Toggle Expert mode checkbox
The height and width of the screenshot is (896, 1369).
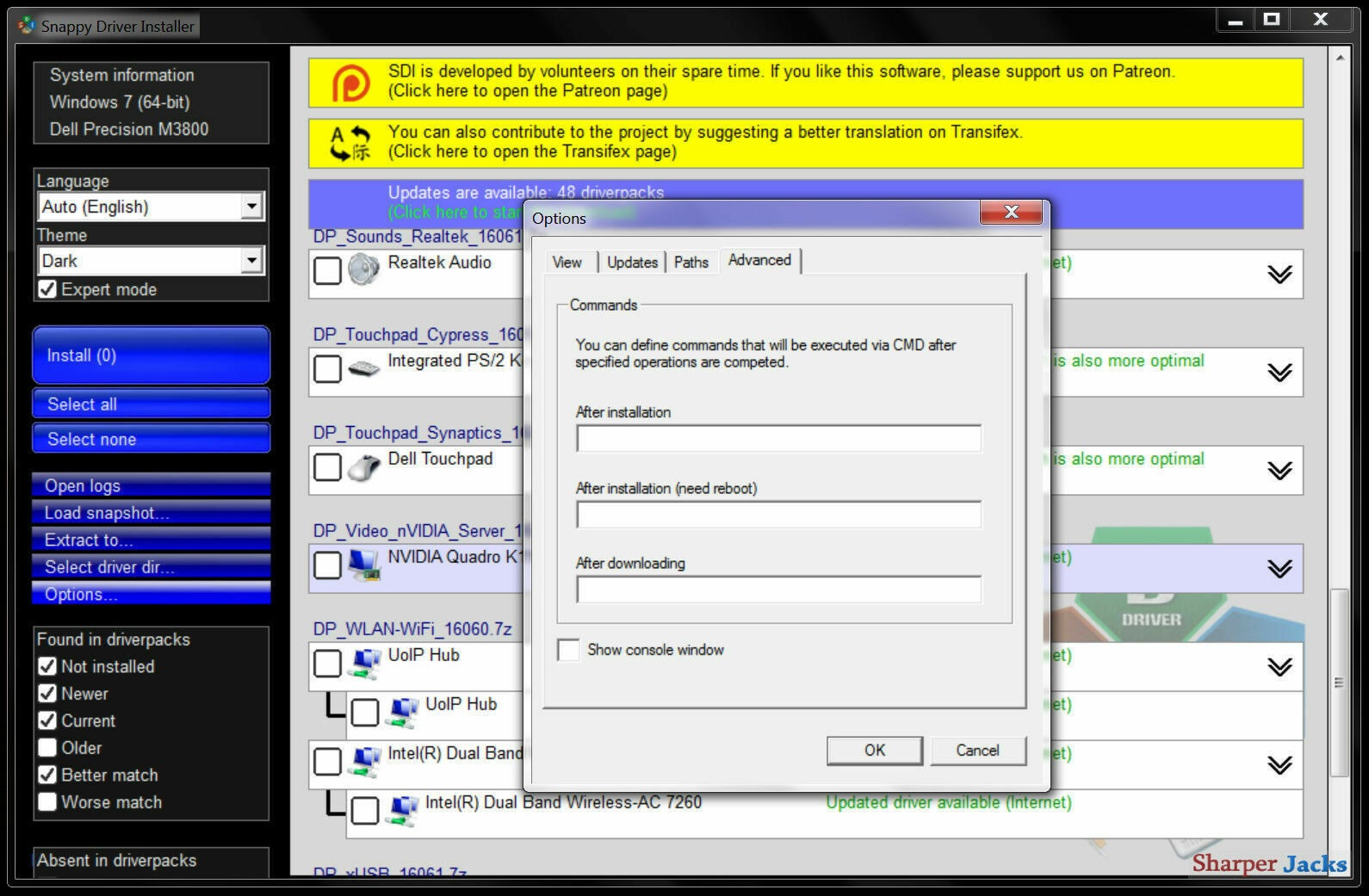tap(47, 289)
